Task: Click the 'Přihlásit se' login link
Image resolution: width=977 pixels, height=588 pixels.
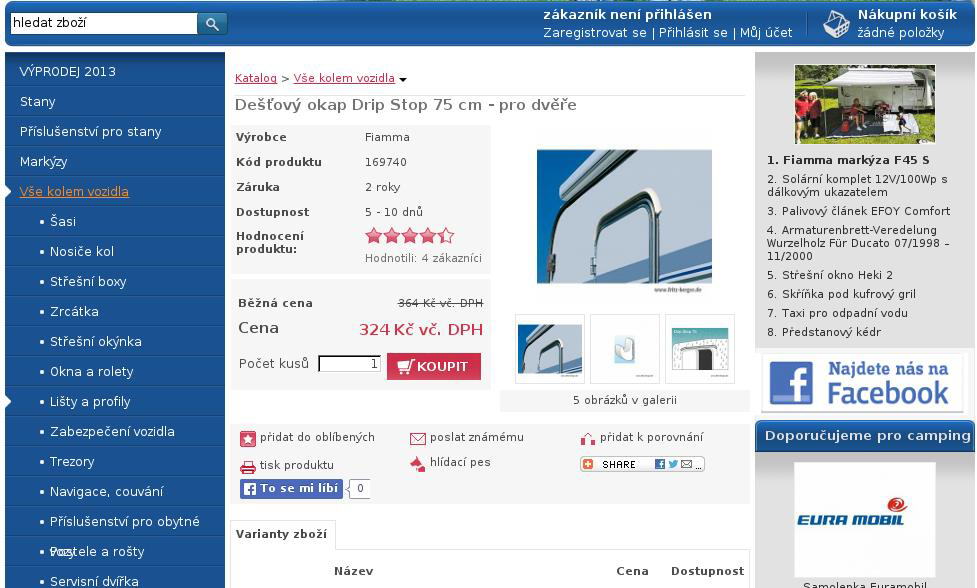Action: point(693,32)
